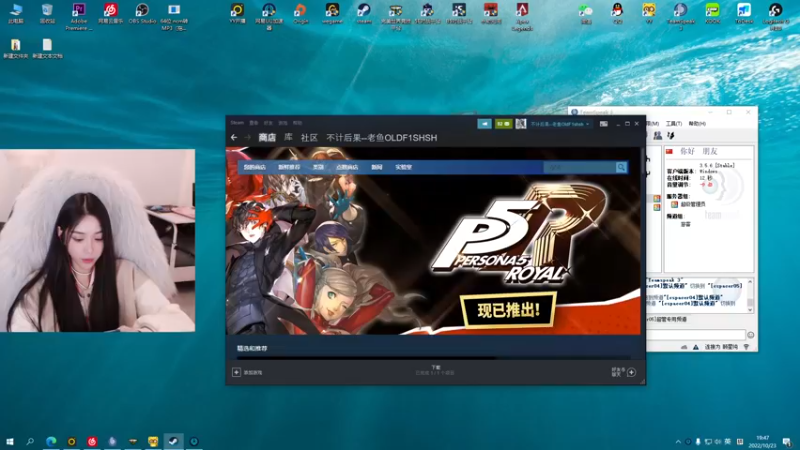The width and height of the screenshot is (800, 450).
Task: Open the 社区 community tab
Action: 309,138
